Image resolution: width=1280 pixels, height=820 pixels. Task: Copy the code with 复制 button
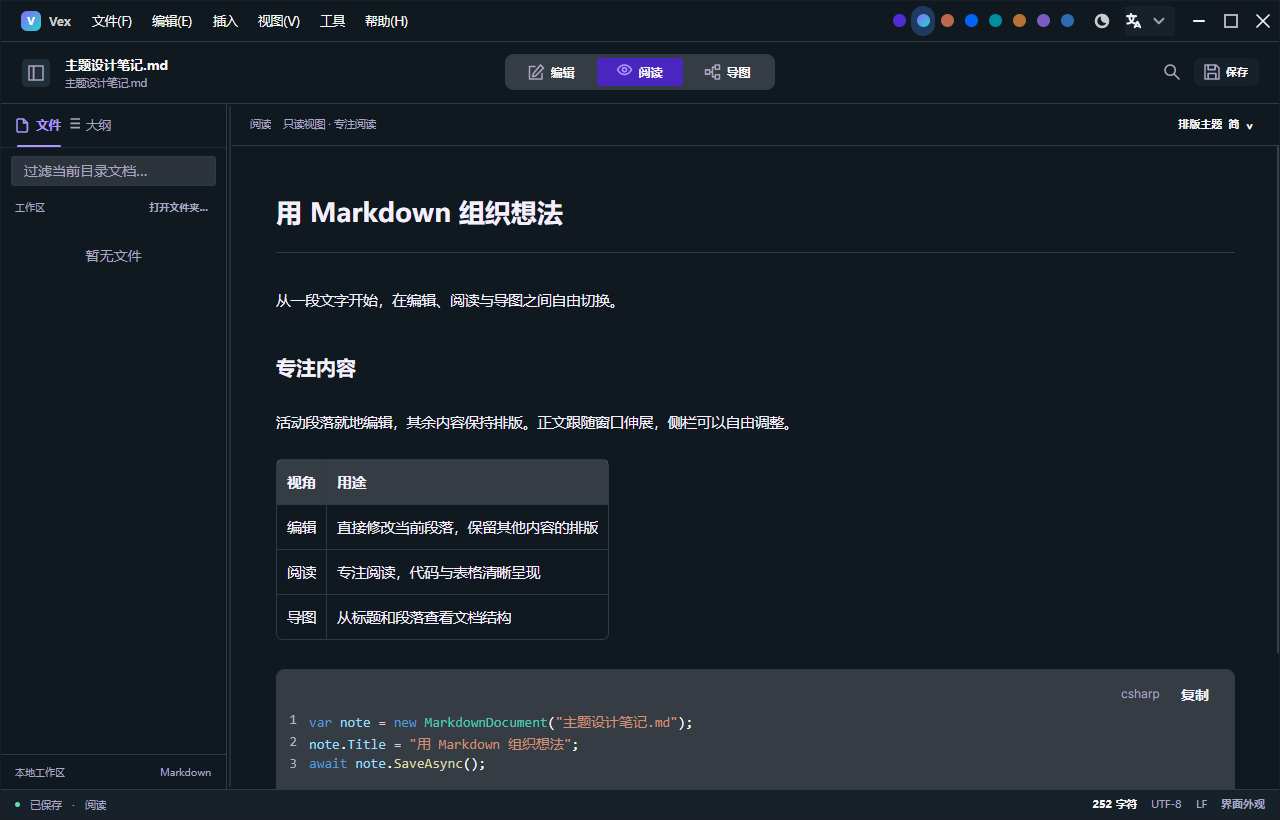[1195, 695]
